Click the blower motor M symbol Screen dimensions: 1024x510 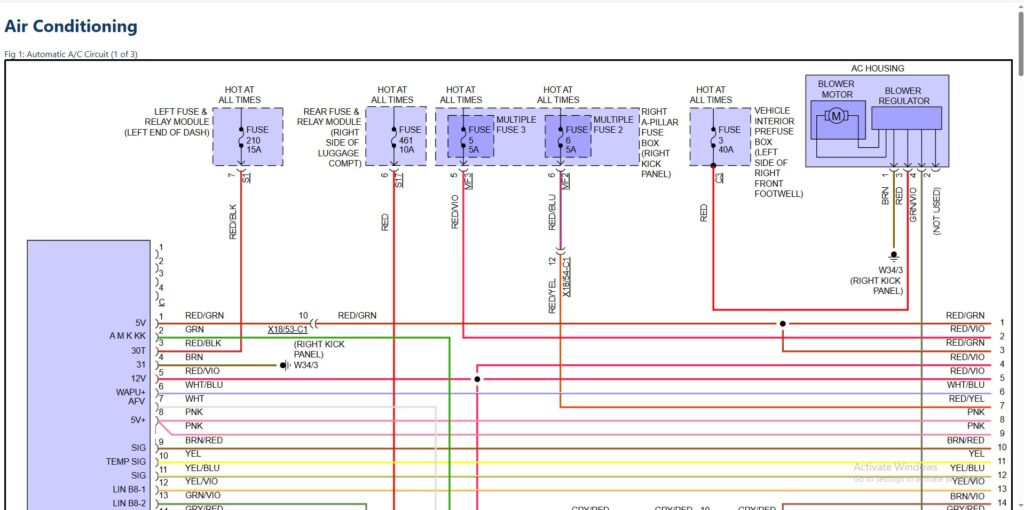[x=835, y=116]
